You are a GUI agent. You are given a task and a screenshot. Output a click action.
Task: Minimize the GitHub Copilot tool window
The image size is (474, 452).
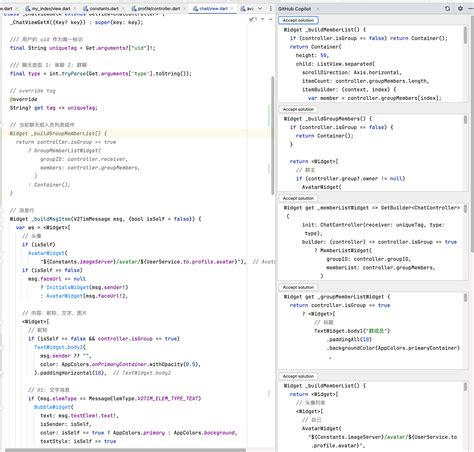(x=471, y=8)
